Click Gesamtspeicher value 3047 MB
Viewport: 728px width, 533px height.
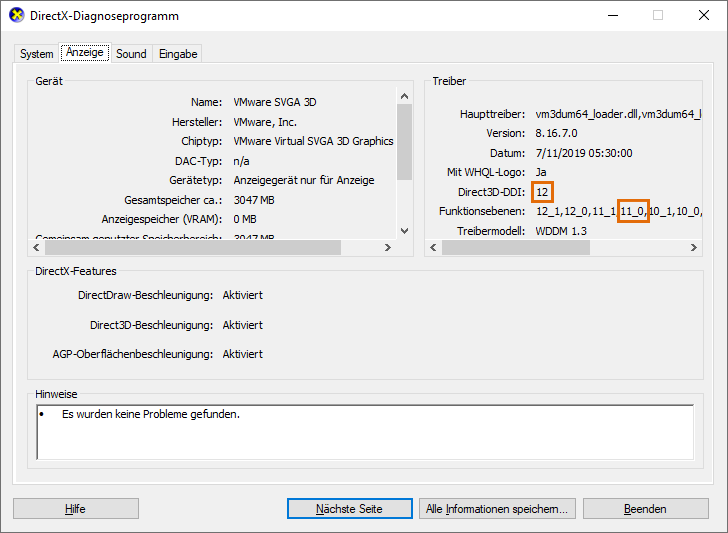(254, 200)
